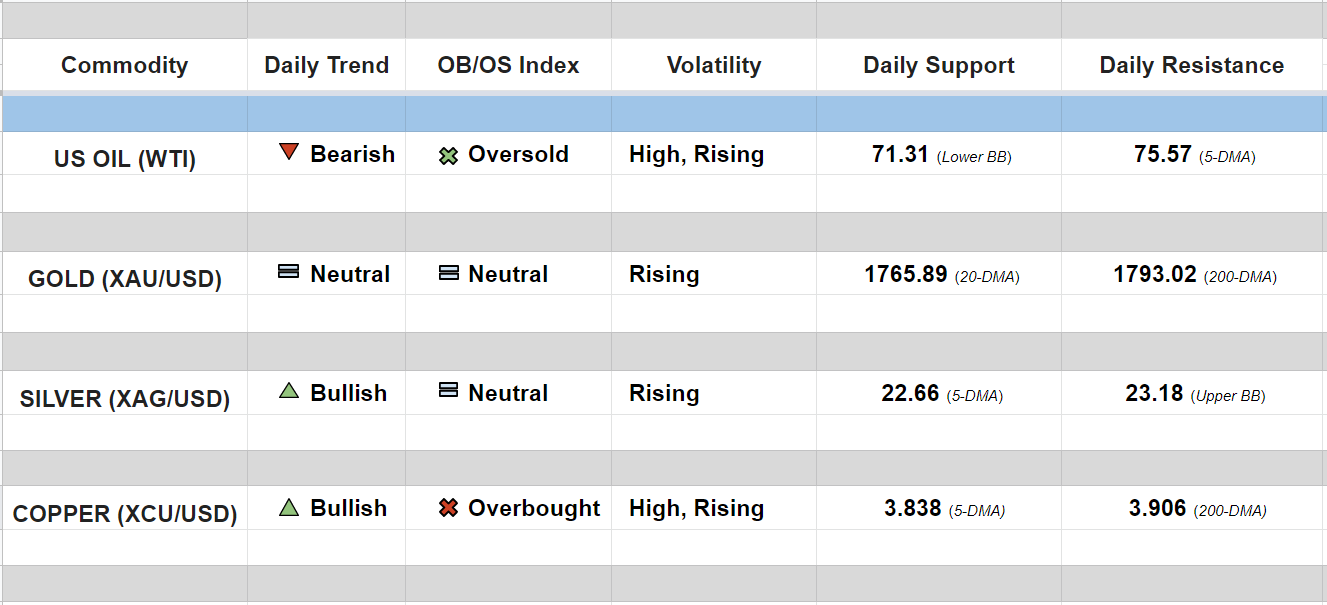Select the OB/OS Index header cell
This screenshot has width=1327, height=605.
508,66
